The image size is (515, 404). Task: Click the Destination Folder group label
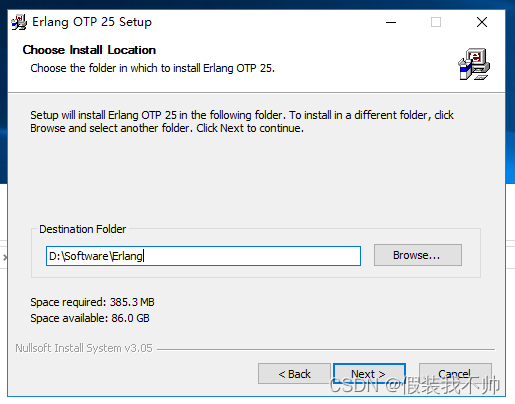pos(83,229)
